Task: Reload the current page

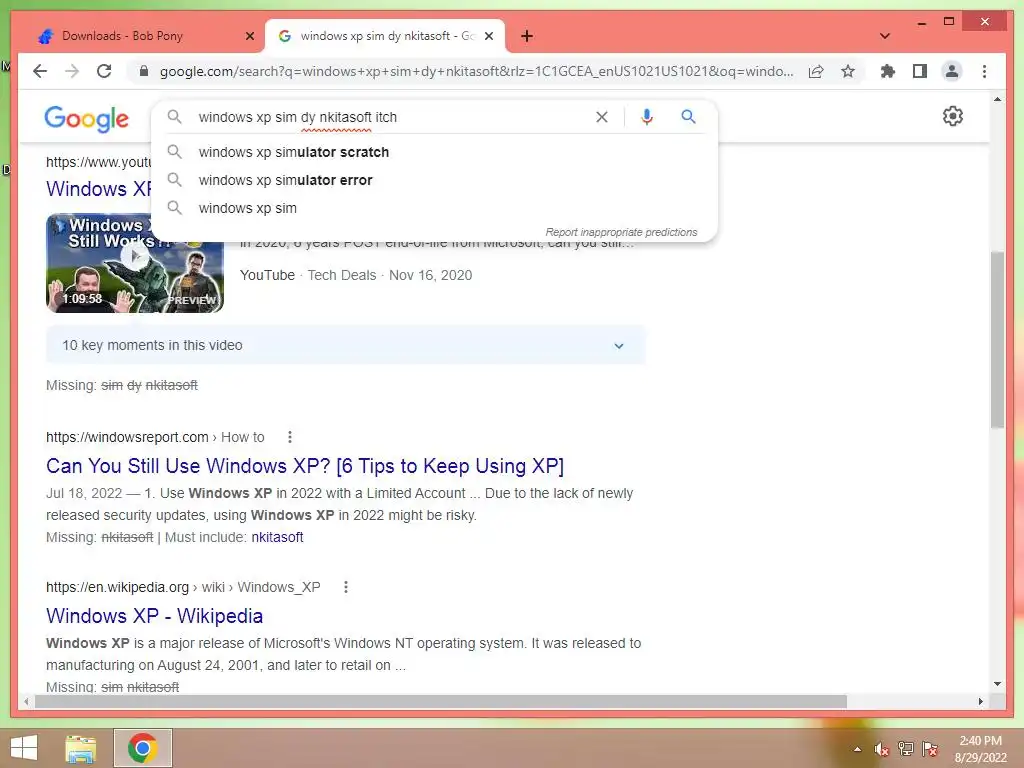Action: coord(104,71)
